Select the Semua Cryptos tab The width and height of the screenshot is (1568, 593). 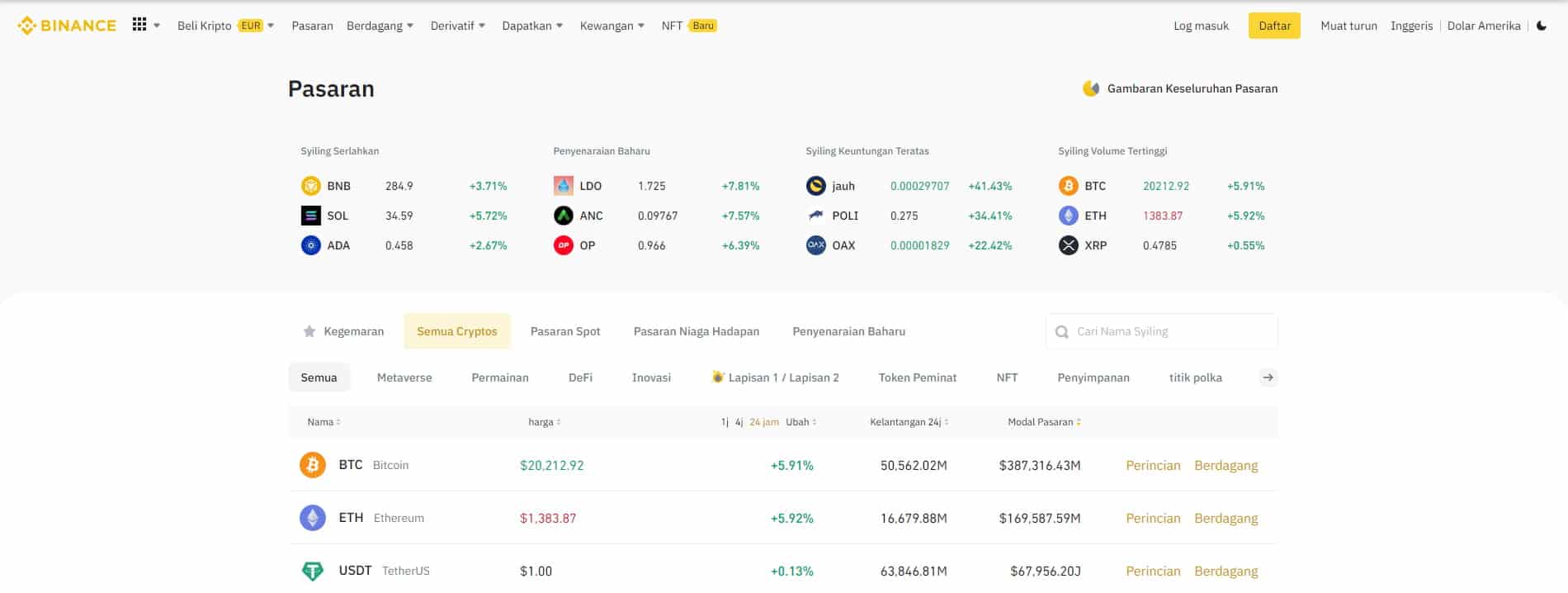coord(457,331)
